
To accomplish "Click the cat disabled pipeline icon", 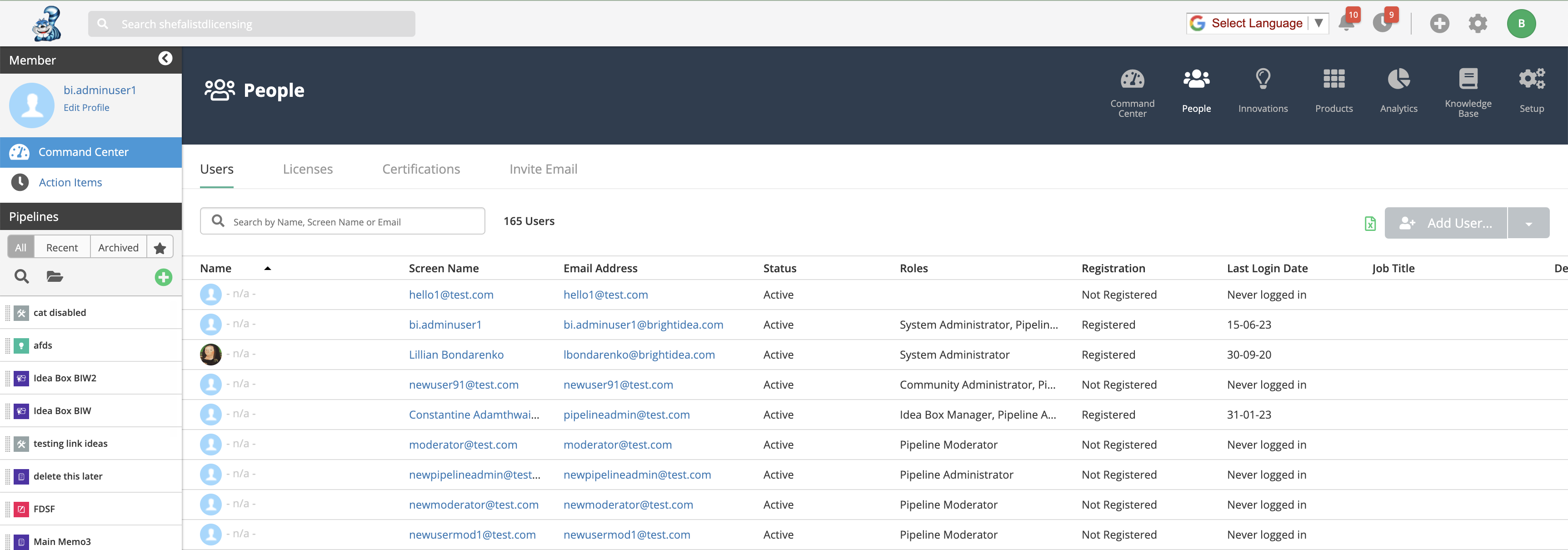I will tap(21, 313).
